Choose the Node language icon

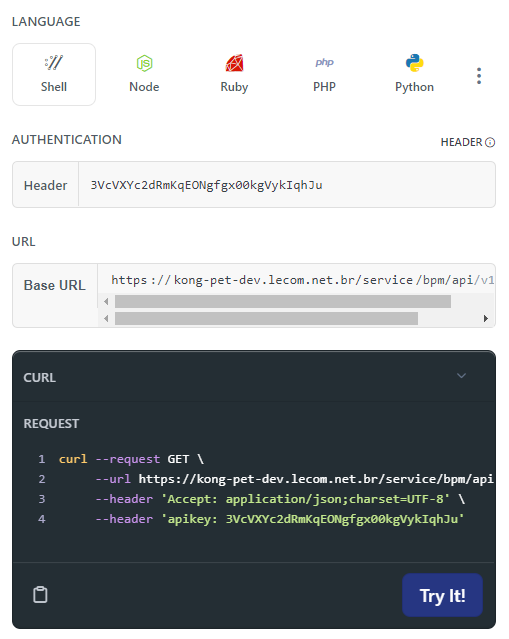coord(144,63)
